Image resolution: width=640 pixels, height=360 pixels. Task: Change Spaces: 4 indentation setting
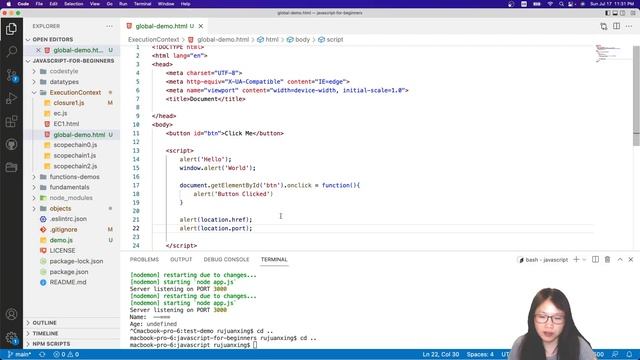pyautogui.click(x=480, y=354)
